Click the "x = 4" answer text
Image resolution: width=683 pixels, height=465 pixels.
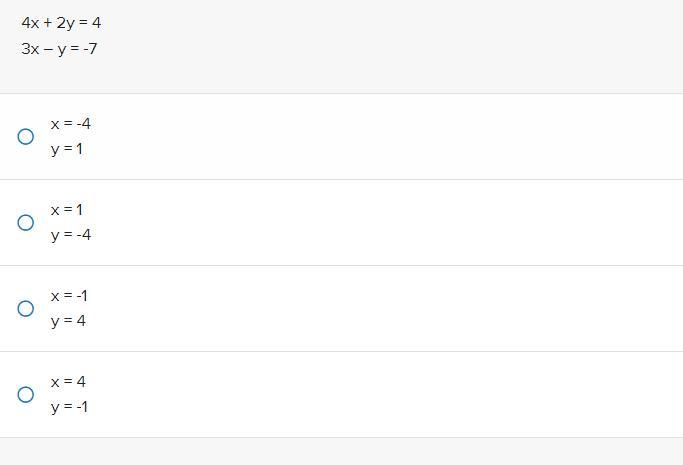[x=68, y=382]
